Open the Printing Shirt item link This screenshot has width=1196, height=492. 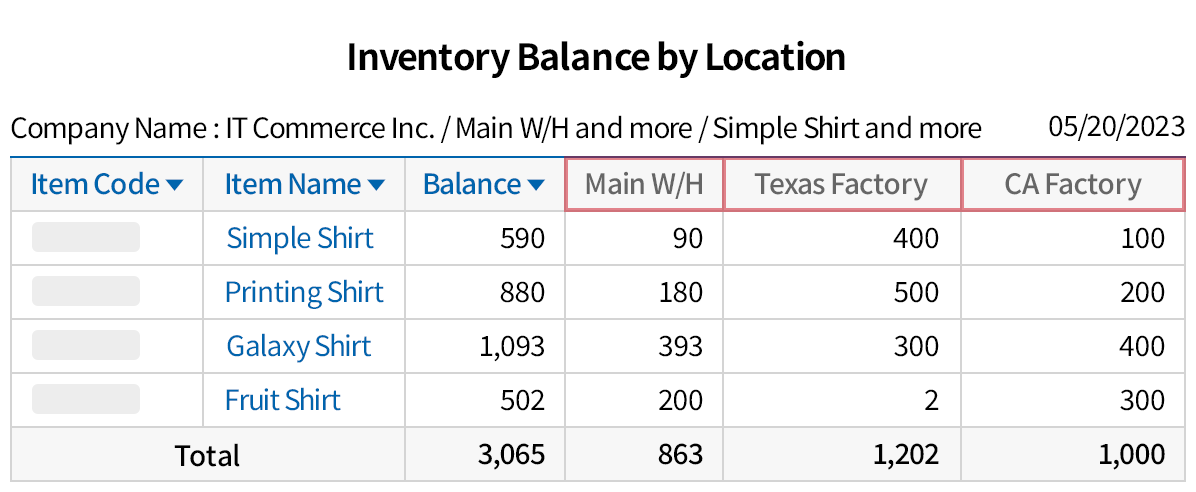click(304, 292)
